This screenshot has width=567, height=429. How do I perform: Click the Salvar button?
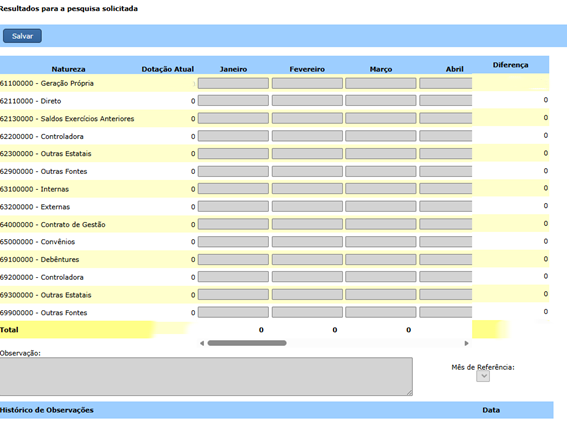[22, 36]
